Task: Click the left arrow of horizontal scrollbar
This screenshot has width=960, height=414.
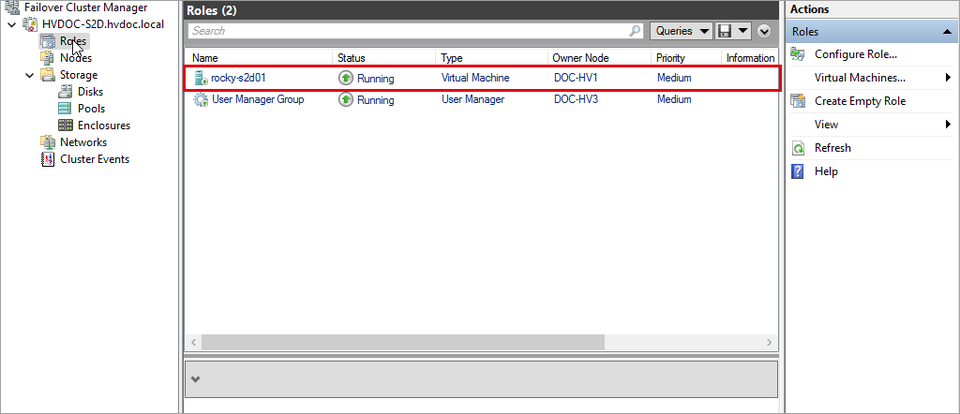Action: (x=193, y=342)
